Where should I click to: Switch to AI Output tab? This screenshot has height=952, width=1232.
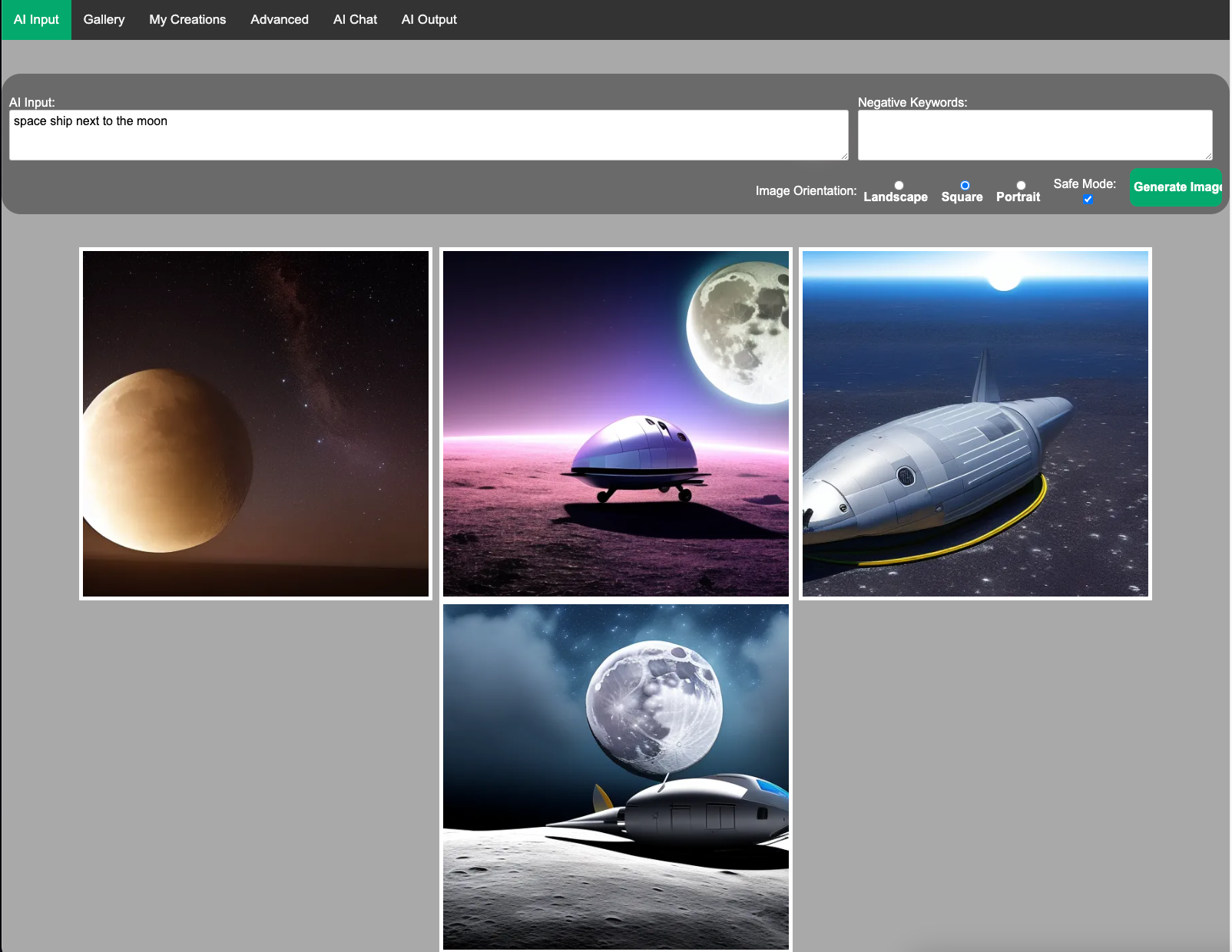tap(429, 20)
